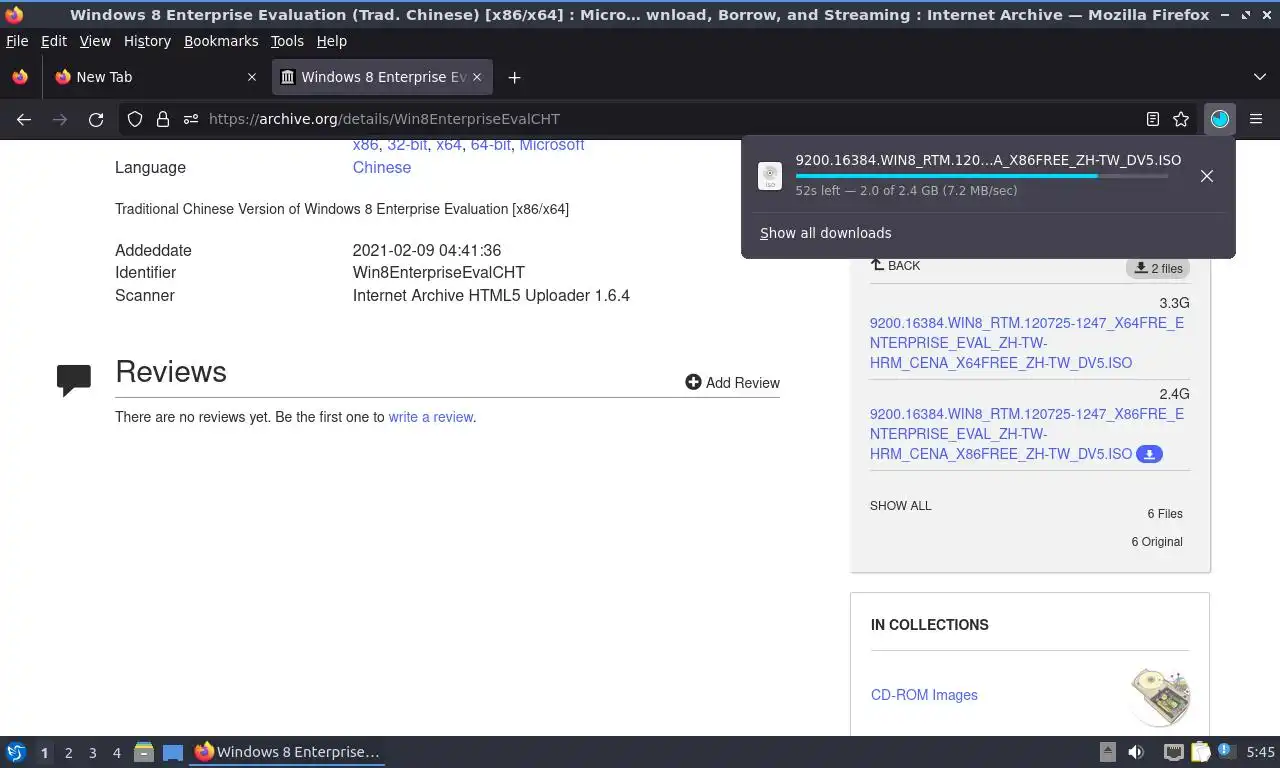1280x768 pixels.
Task: Open the Help menu
Action: 331,41
